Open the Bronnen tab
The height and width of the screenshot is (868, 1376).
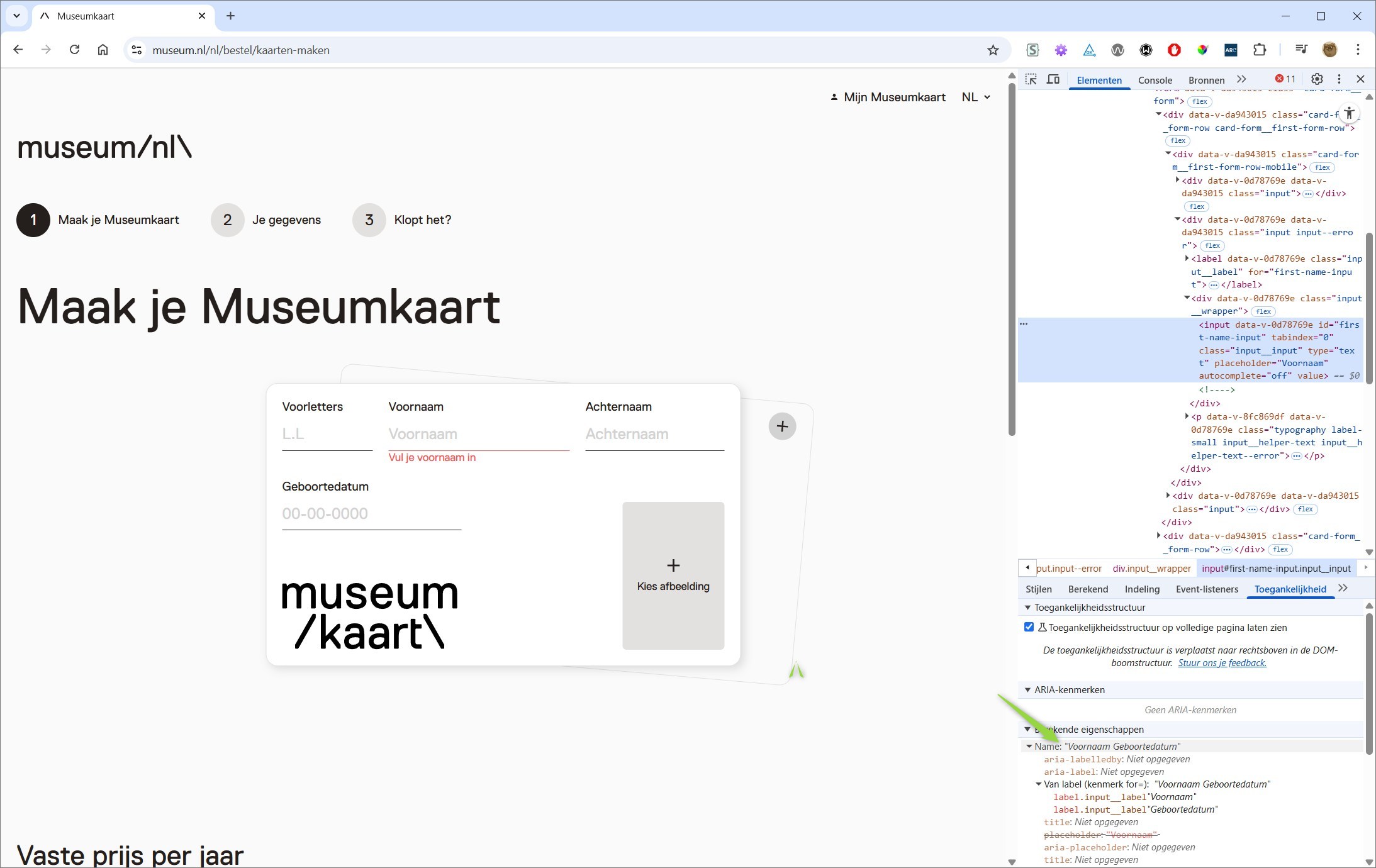[x=1206, y=80]
